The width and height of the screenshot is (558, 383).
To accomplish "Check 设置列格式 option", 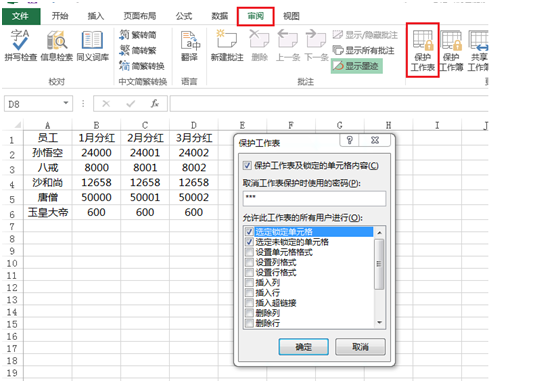I will 249,262.
